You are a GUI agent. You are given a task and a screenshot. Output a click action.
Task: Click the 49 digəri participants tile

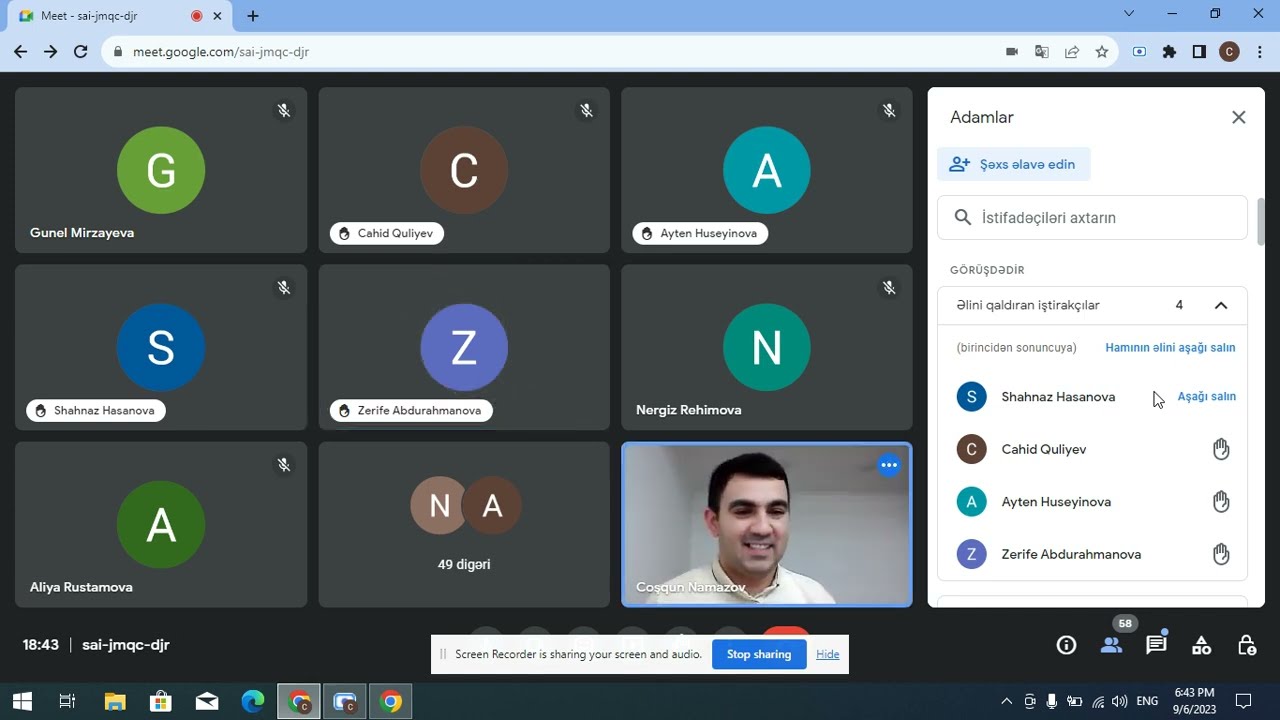[464, 525]
